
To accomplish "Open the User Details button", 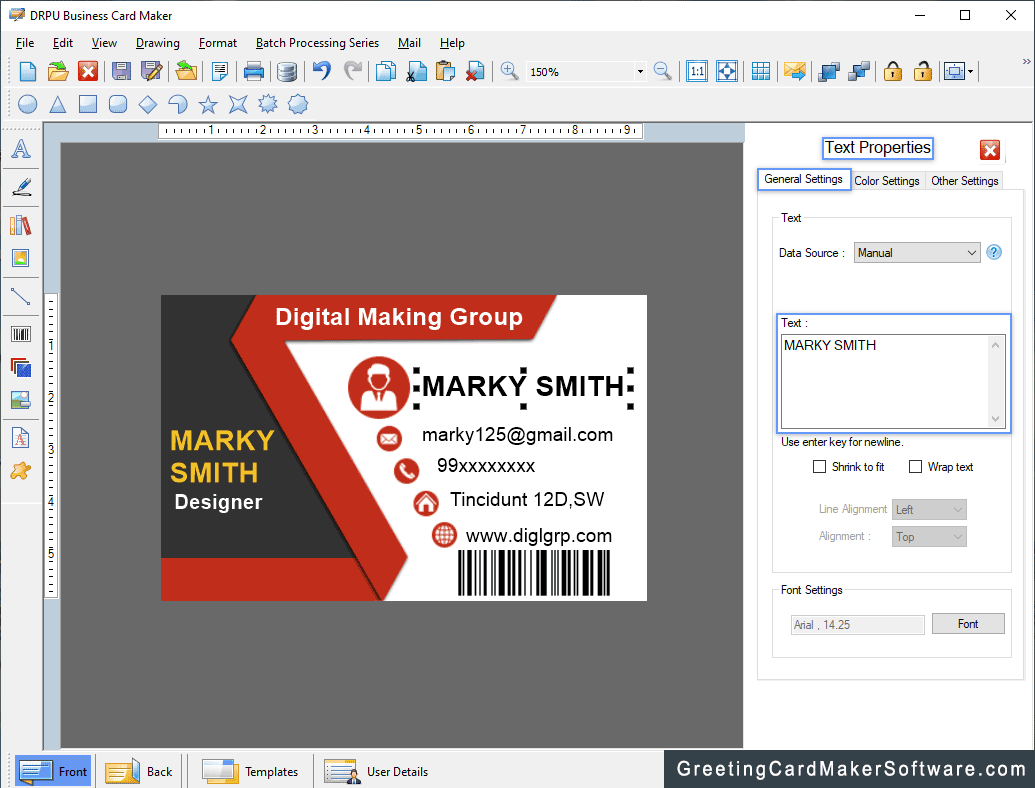I will coord(376,771).
